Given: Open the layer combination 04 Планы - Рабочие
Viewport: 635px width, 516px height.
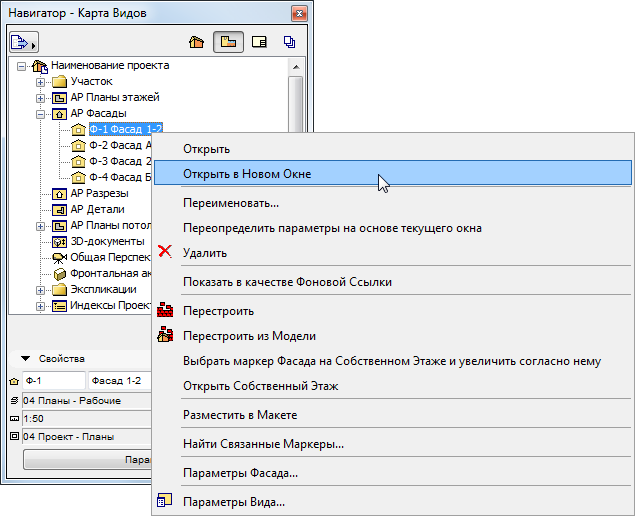Looking at the screenshot, I should pyautogui.click(x=87, y=401).
